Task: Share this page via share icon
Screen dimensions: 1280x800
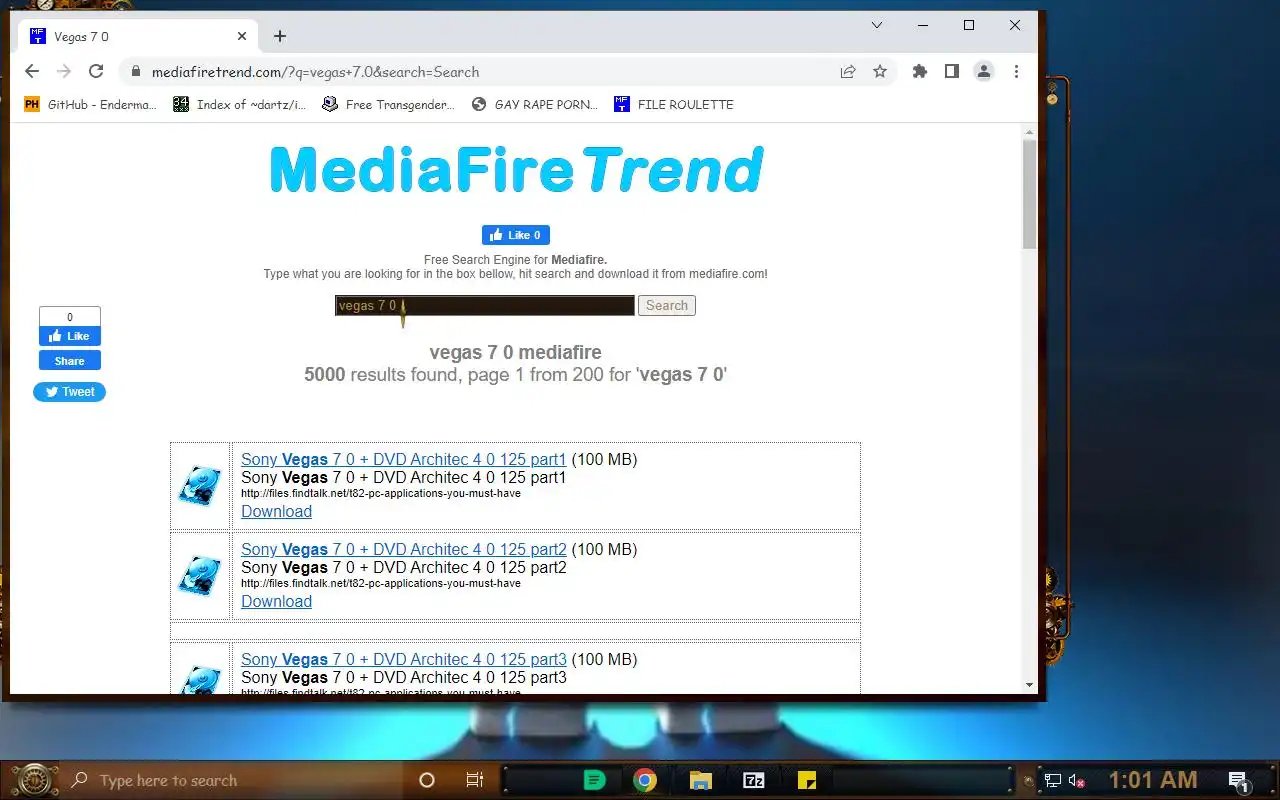Action: click(x=848, y=72)
